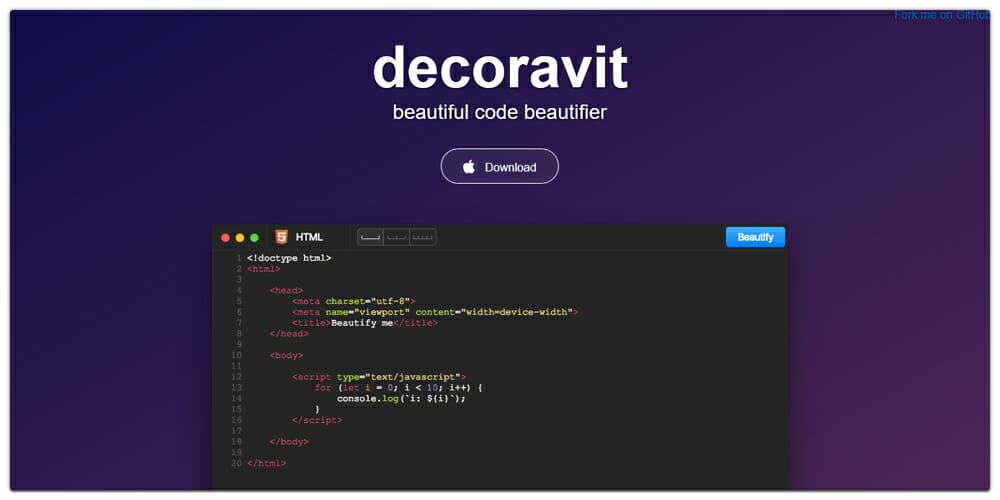Select the middle indent width segment
The width and height of the screenshot is (1000, 500).
coord(397,237)
